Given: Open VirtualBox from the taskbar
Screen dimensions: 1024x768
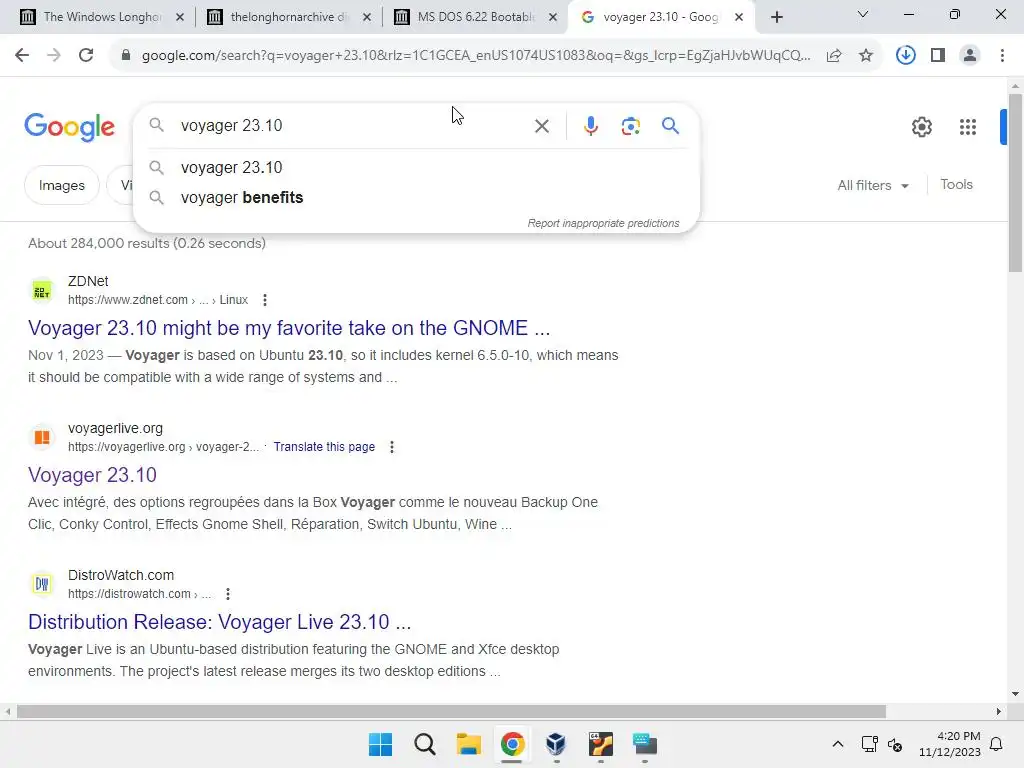Looking at the screenshot, I should click(556, 744).
